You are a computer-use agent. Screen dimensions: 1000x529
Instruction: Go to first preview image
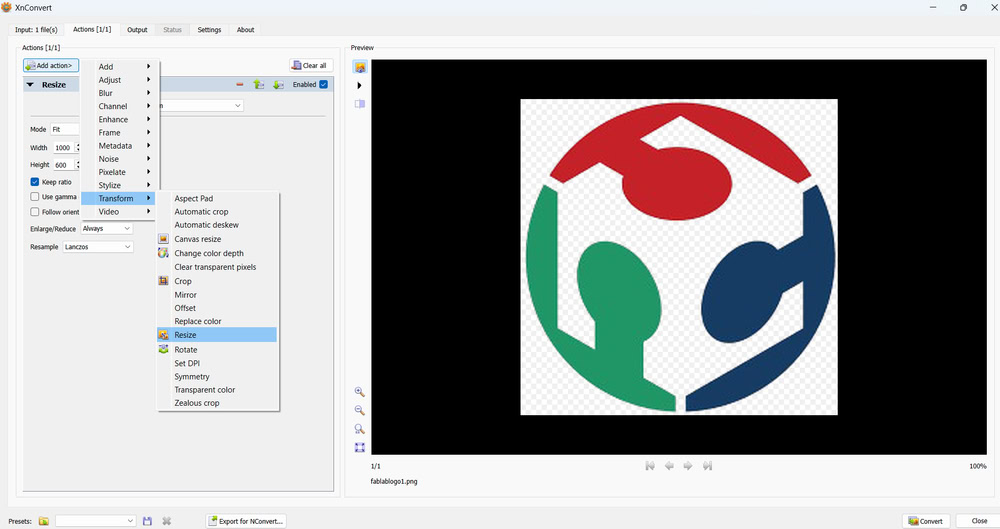pyautogui.click(x=650, y=466)
